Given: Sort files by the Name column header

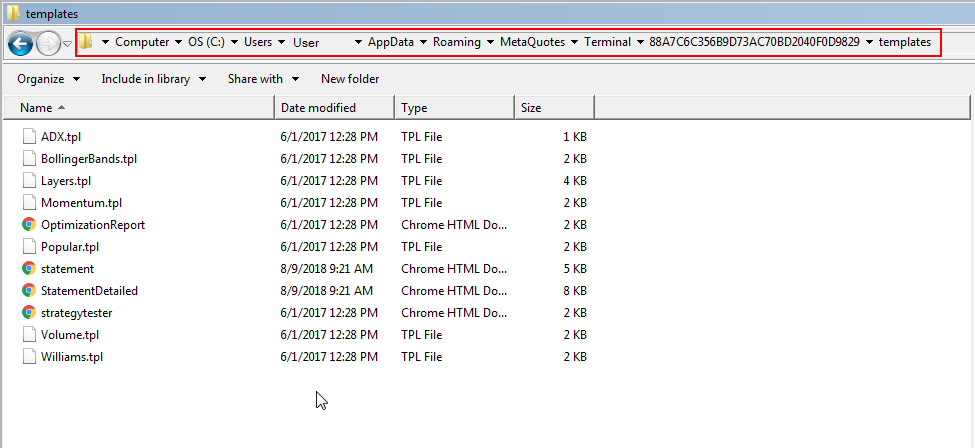Looking at the screenshot, I should [x=139, y=108].
